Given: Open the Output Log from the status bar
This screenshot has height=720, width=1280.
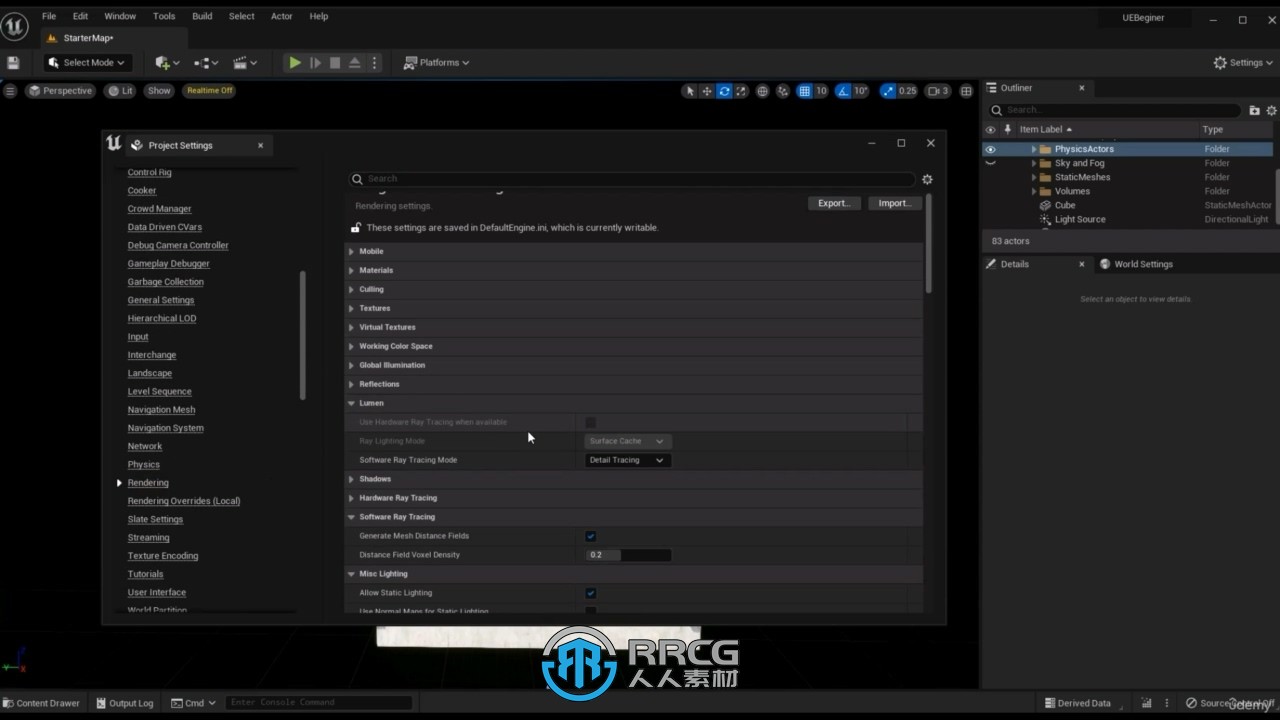Looking at the screenshot, I should point(124,703).
